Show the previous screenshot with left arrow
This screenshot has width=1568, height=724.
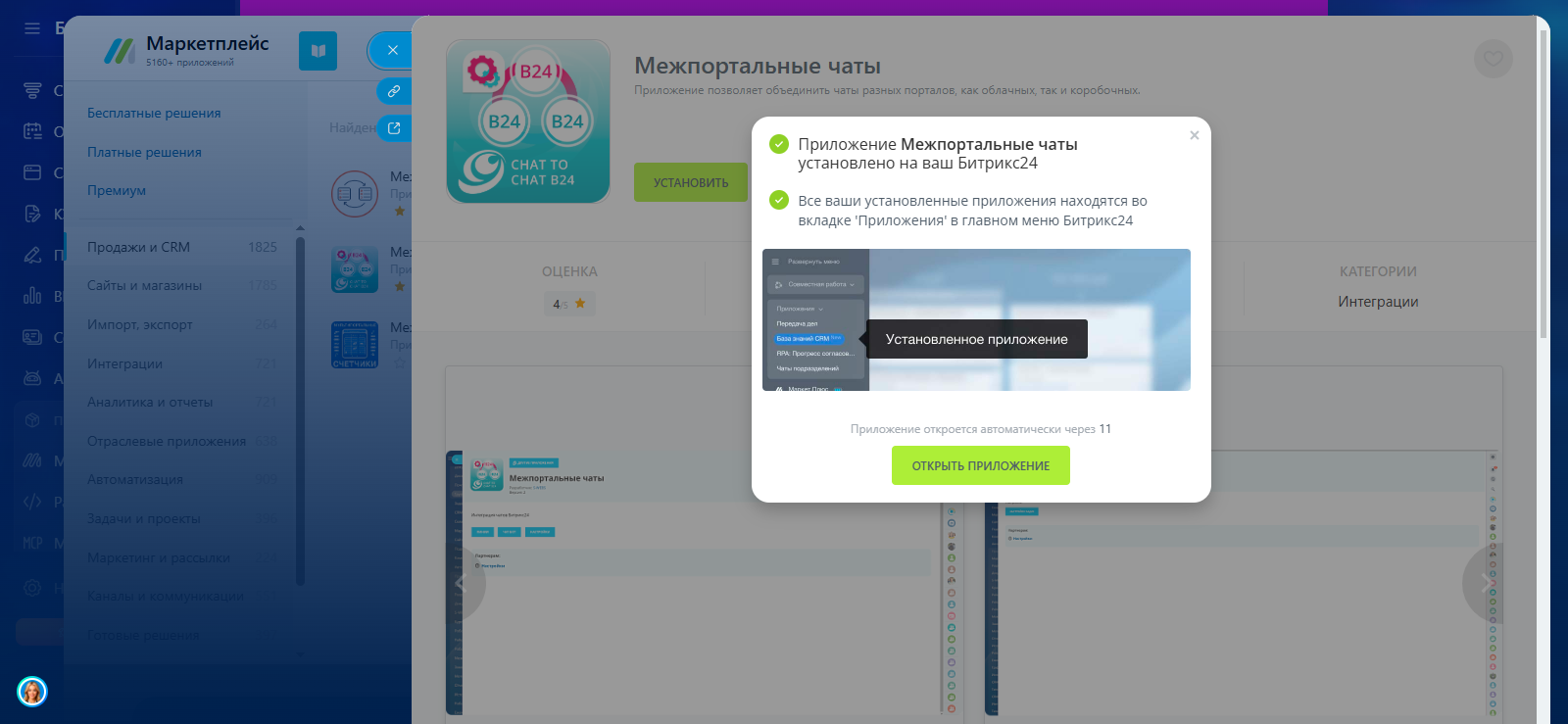click(x=461, y=583)
